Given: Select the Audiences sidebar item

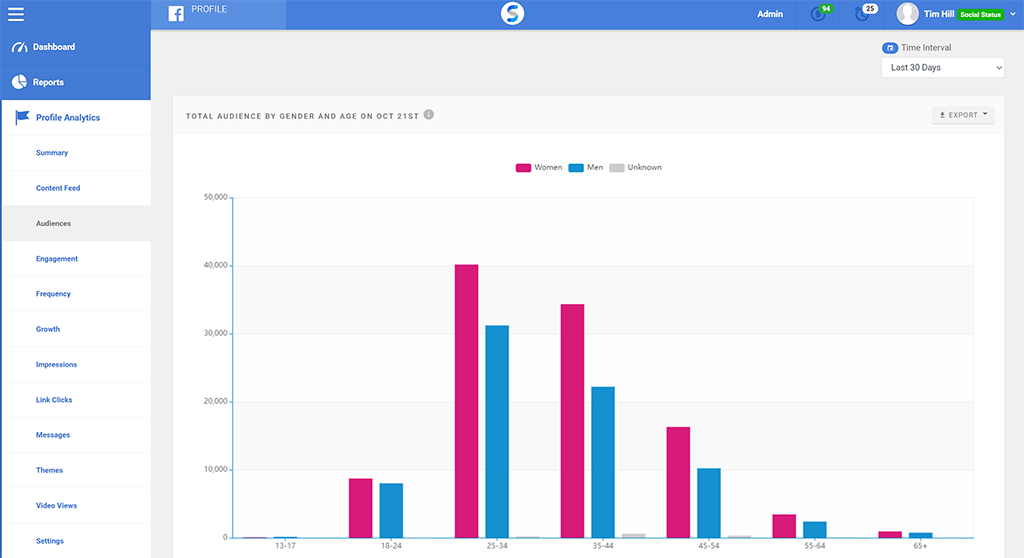Looking at the screenshot, I should coord(76,223).
